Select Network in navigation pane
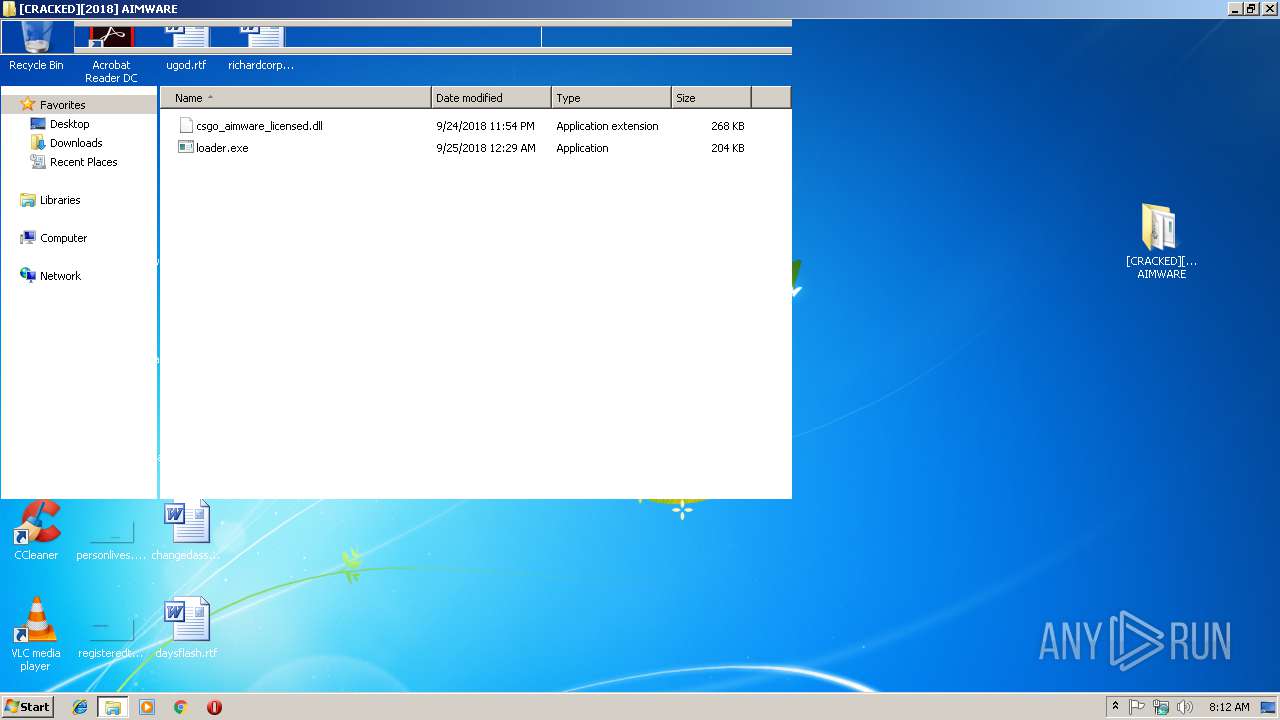This screenshot has width=1280, height=720. [x=60, y=276]
